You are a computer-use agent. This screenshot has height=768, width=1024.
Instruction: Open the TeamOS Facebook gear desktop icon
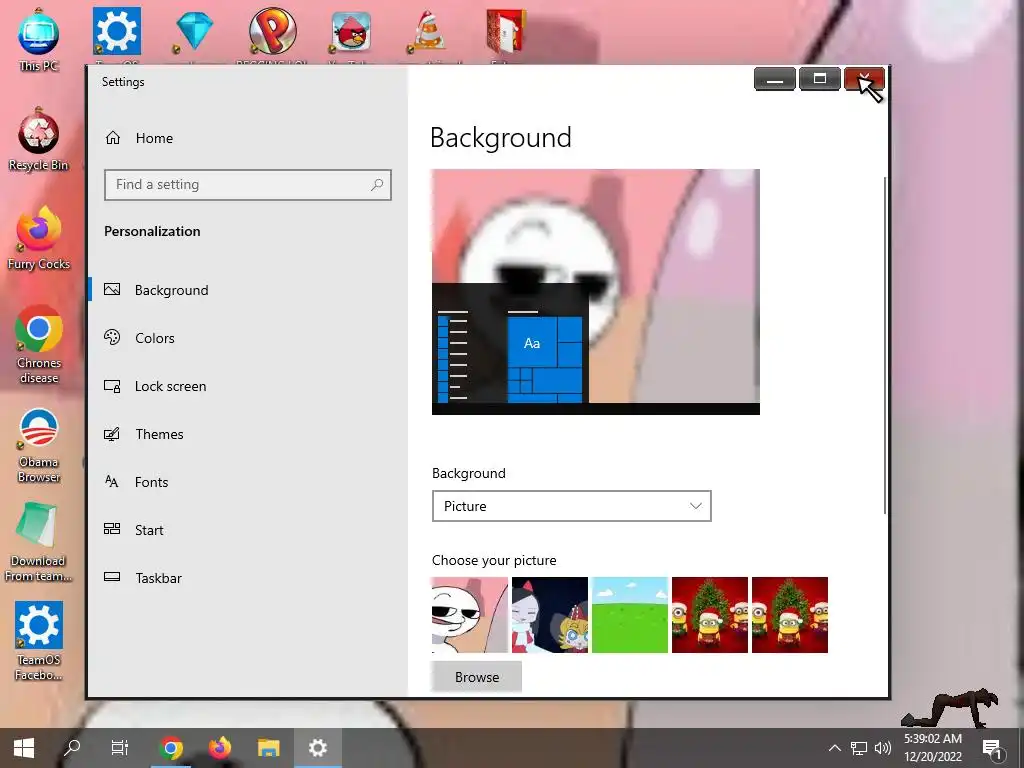[39, 641]
